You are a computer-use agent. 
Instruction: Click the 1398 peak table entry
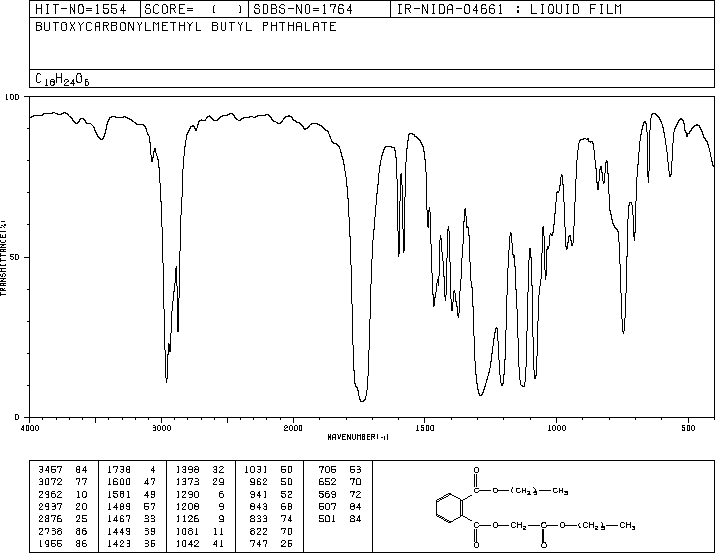point(200,470)
